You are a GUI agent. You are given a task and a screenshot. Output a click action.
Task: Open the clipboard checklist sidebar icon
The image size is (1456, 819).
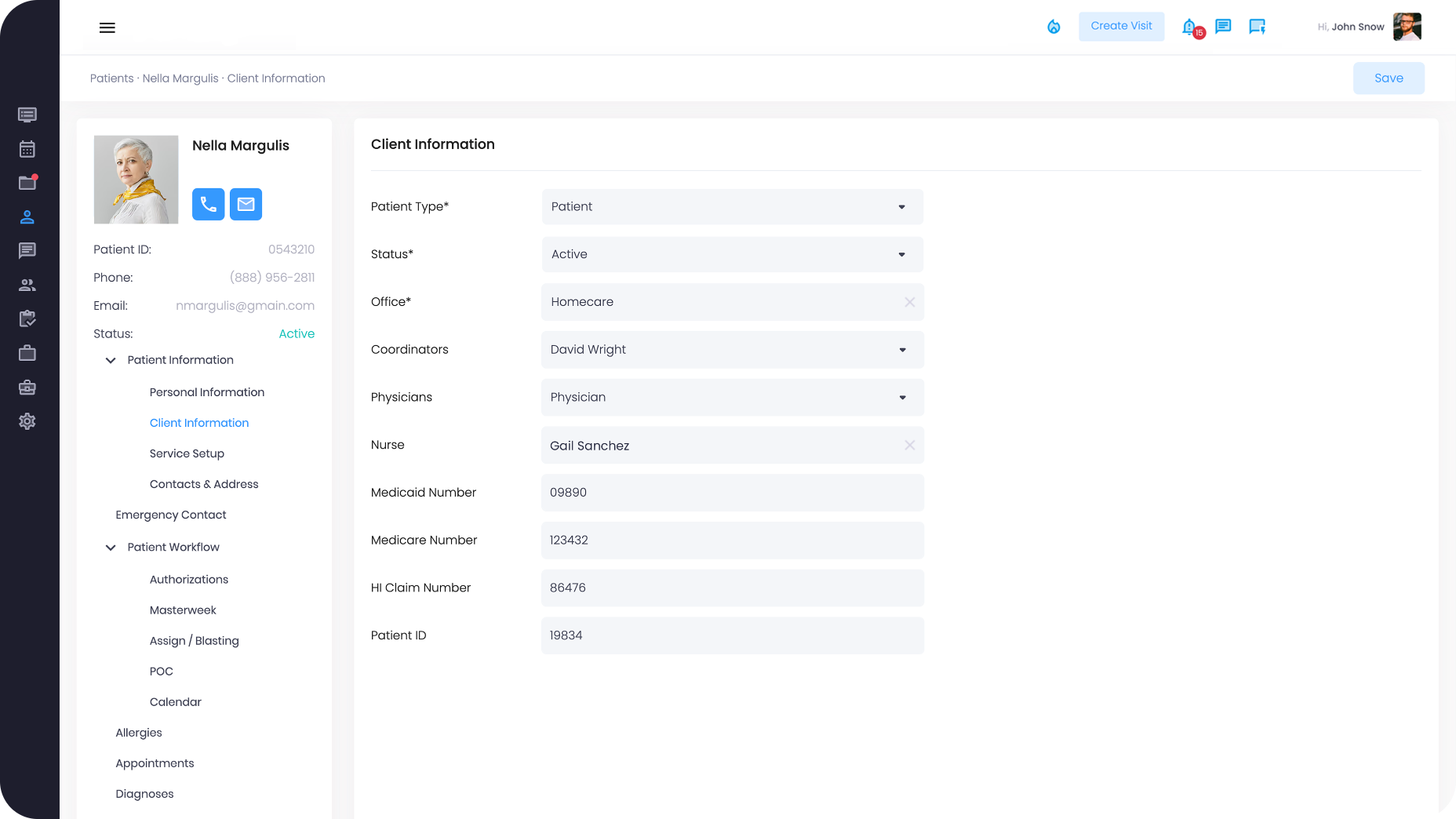27,319
